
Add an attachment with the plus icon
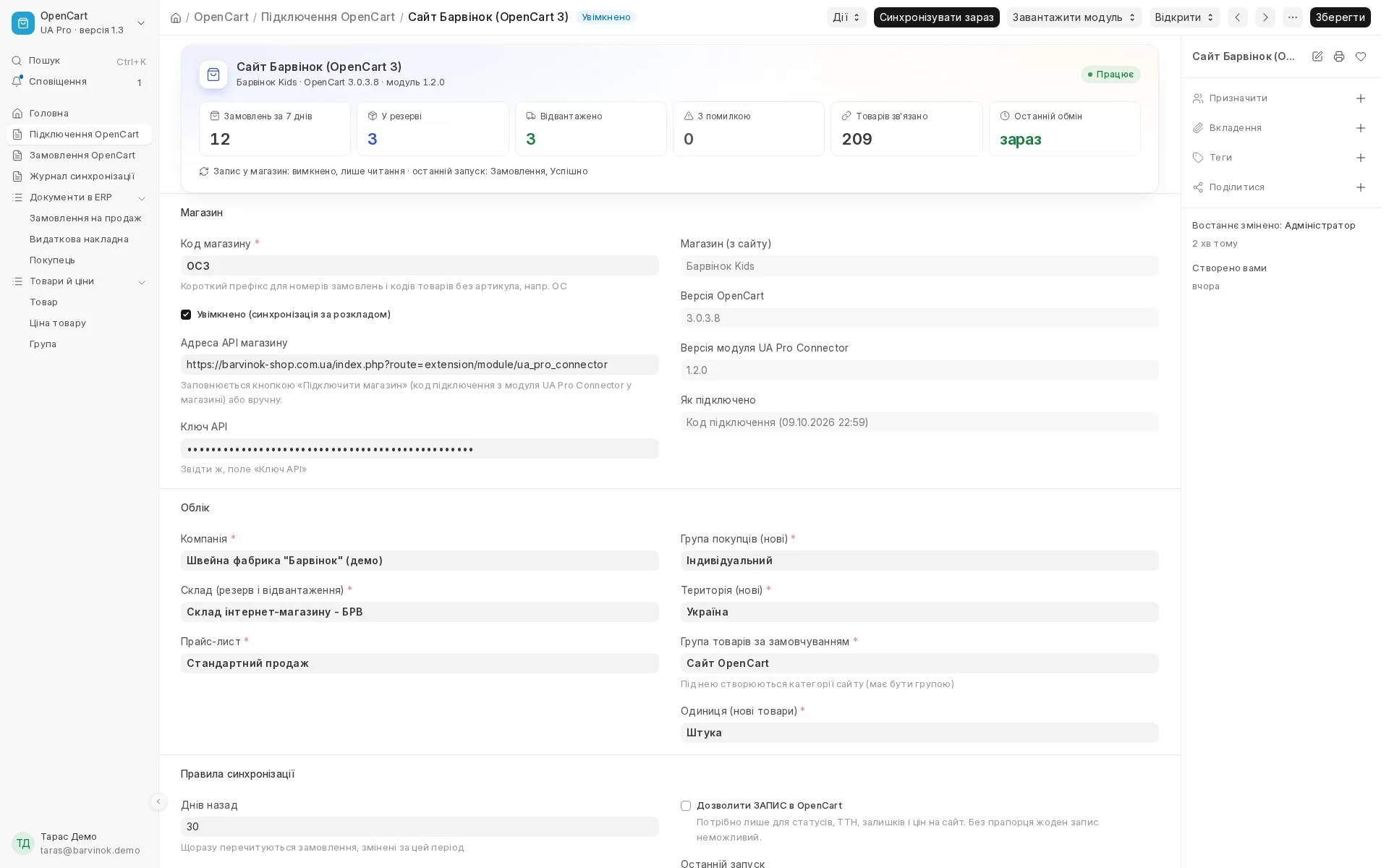pos(1361,128)
